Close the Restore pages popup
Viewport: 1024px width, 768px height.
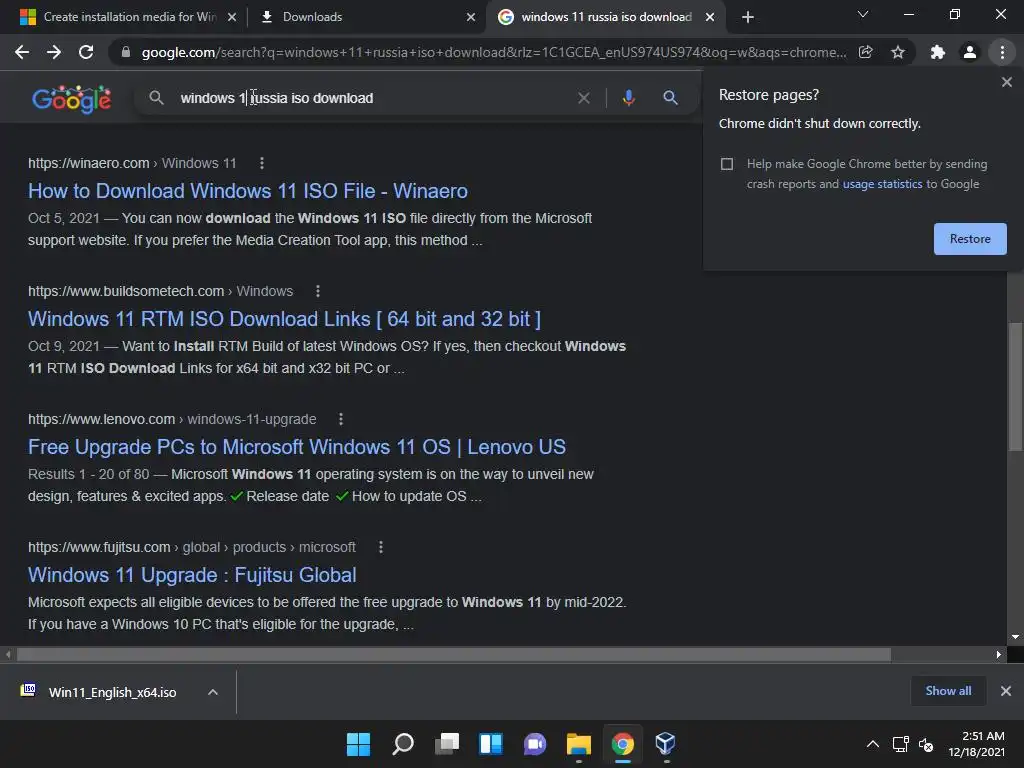pyautogui.click(x=1006, y=82)
